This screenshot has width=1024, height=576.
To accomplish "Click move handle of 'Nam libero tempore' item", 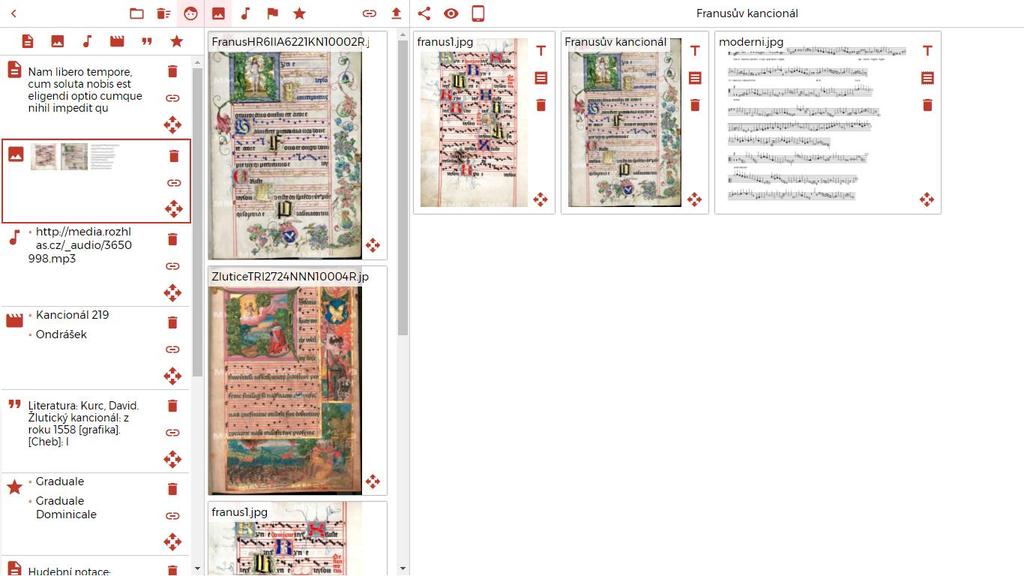I will [x=172, y=125].
